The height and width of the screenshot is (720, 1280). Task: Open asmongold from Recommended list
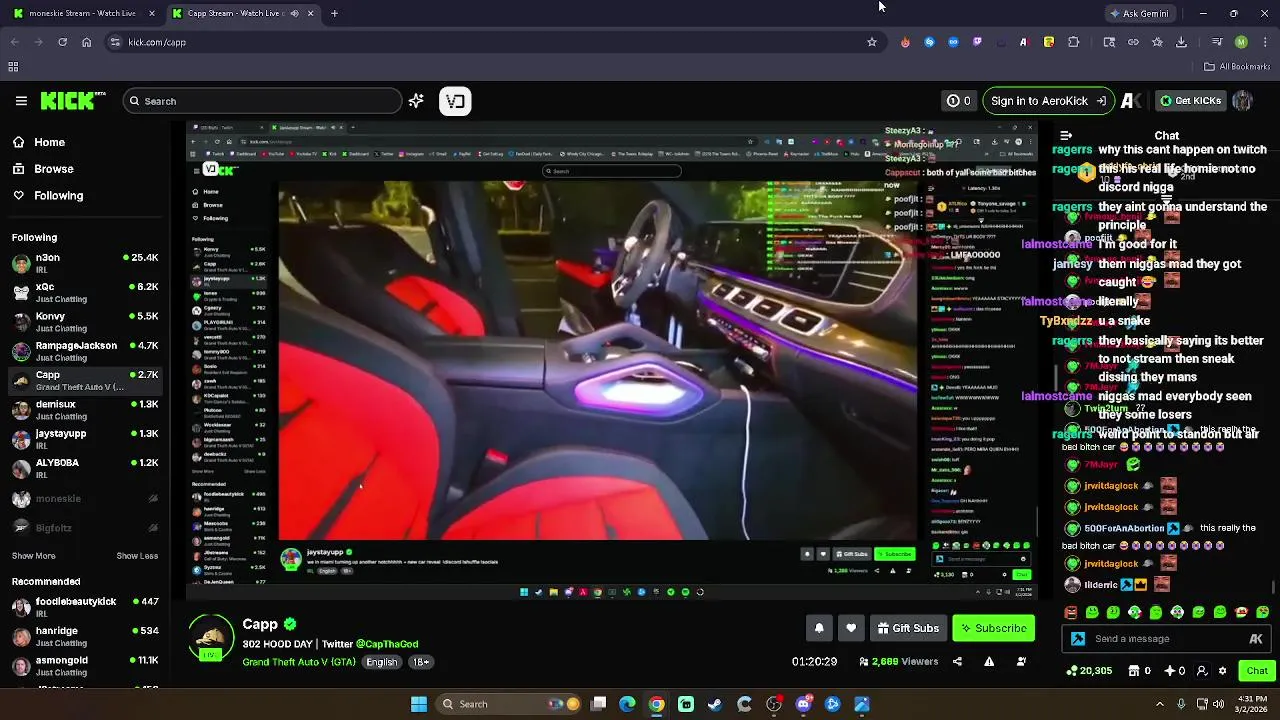[x=85, y=666]
